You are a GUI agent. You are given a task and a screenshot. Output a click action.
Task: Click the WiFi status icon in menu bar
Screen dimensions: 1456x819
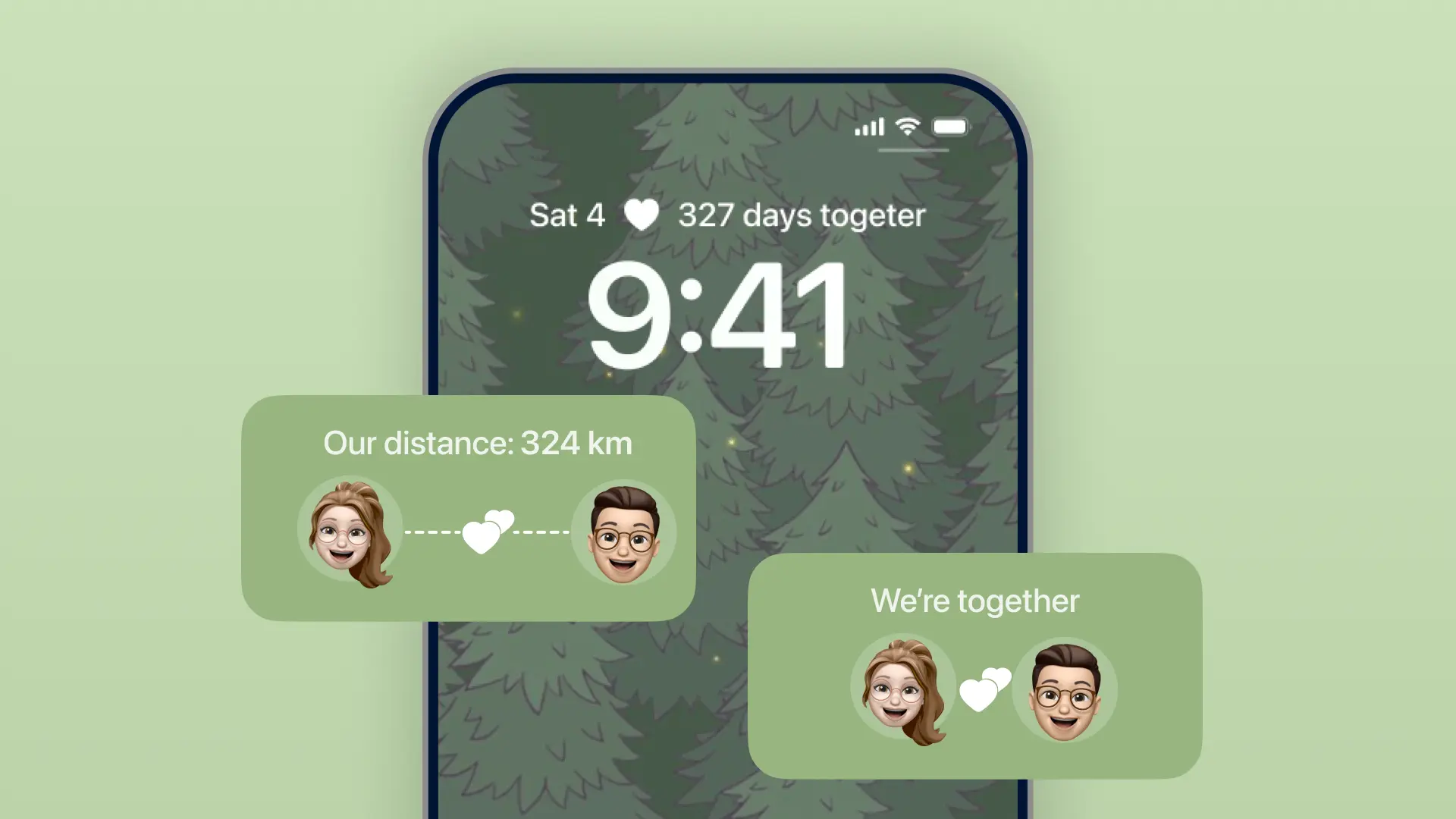(907, 126)
